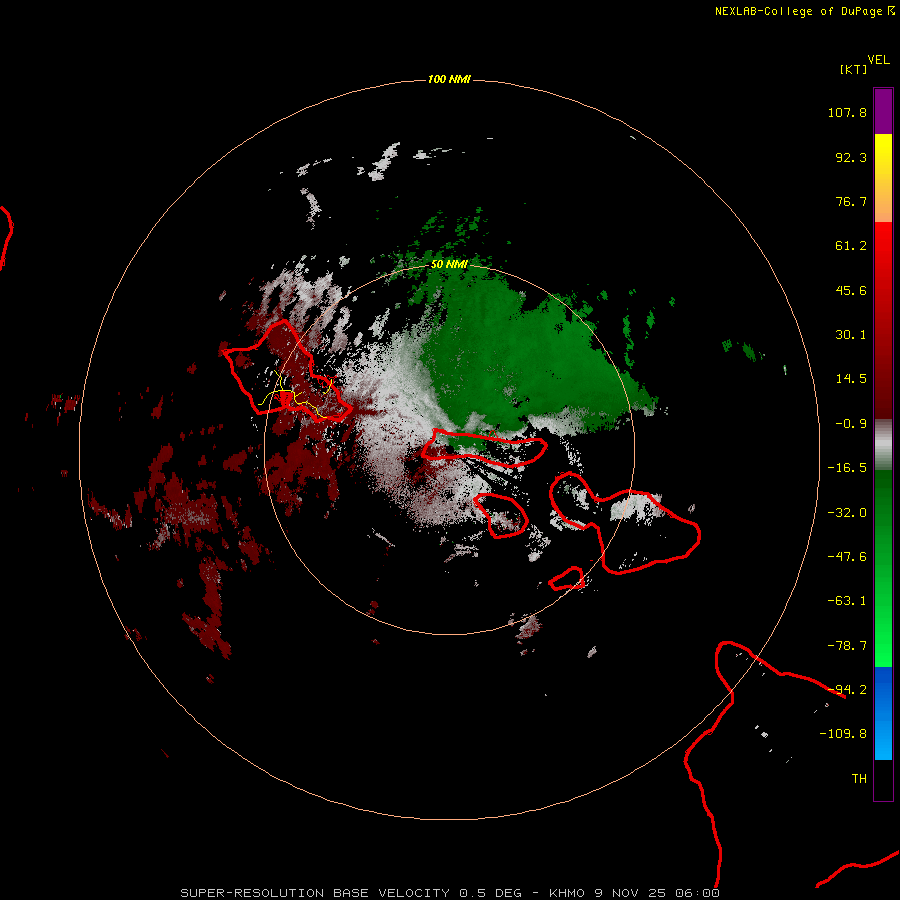
Task: Click the -109.8 velocity scale value
Action: pyautogui.click(x=843, y=734)
